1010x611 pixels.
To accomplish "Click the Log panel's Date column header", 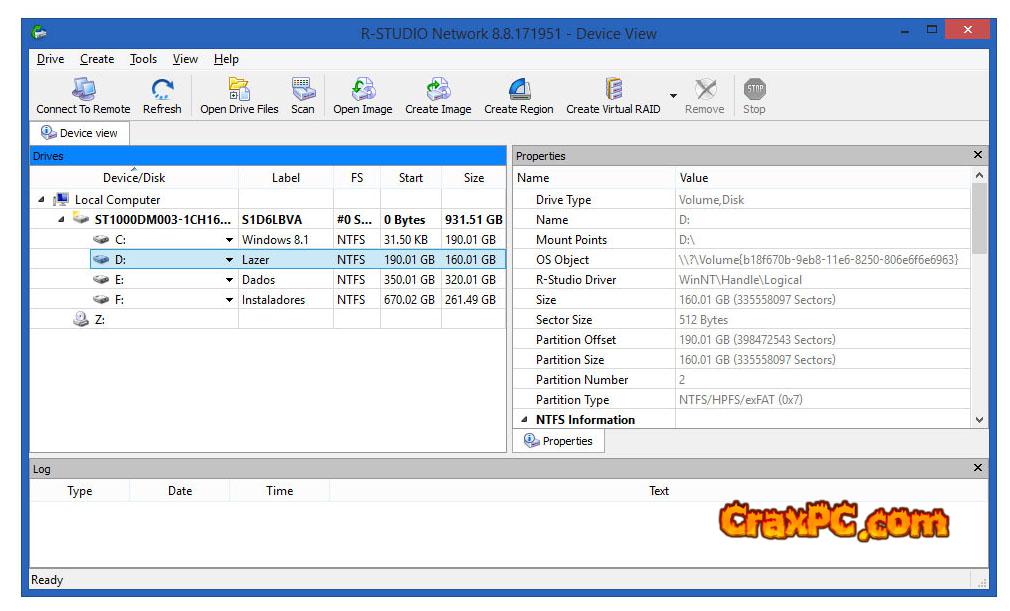I will coord(180,491).
